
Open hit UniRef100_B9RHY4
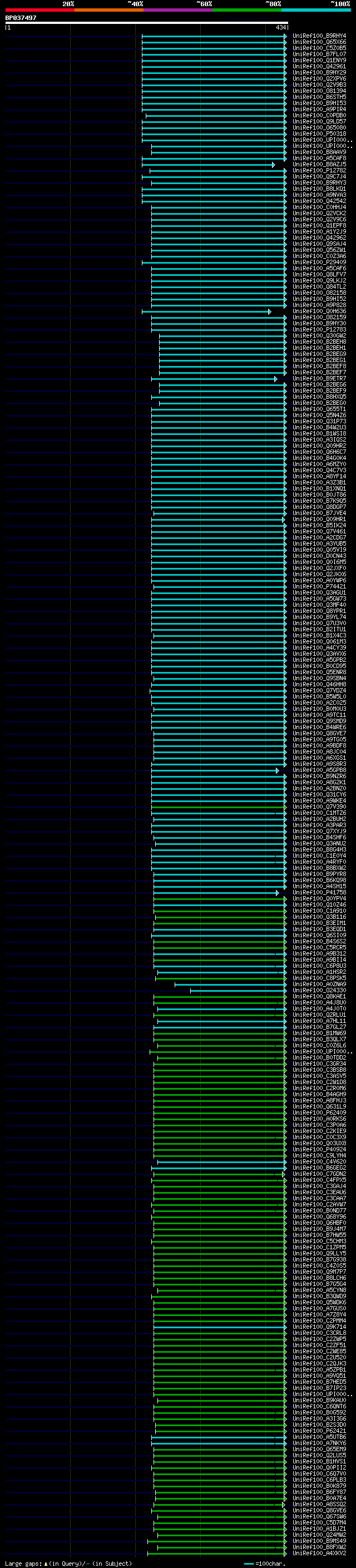tap(319, 36)
